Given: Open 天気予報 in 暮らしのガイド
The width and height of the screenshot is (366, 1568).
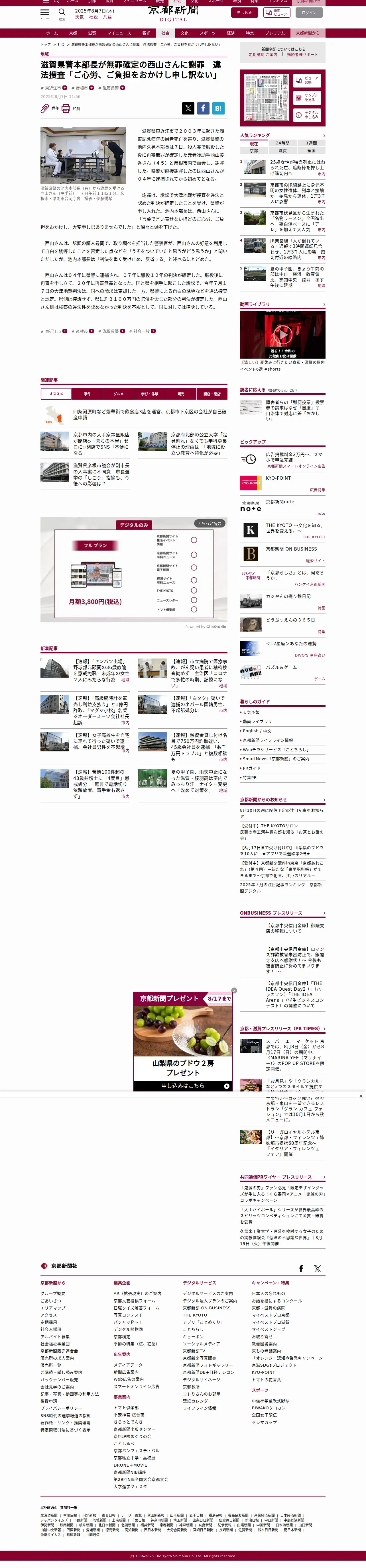Looking at the screenshot, I should (x=251, y=712).
